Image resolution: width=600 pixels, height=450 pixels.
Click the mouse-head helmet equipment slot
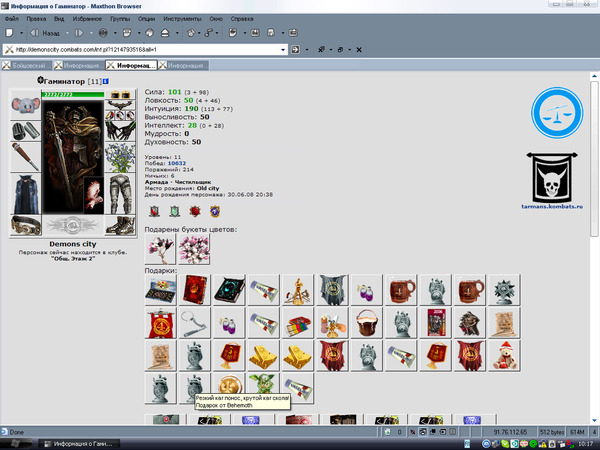point(26,105)
